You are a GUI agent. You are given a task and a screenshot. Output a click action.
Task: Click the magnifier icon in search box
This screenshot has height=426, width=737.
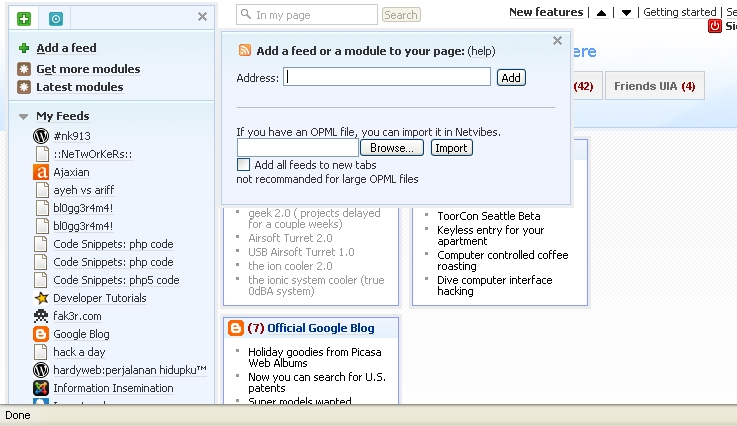246,14
